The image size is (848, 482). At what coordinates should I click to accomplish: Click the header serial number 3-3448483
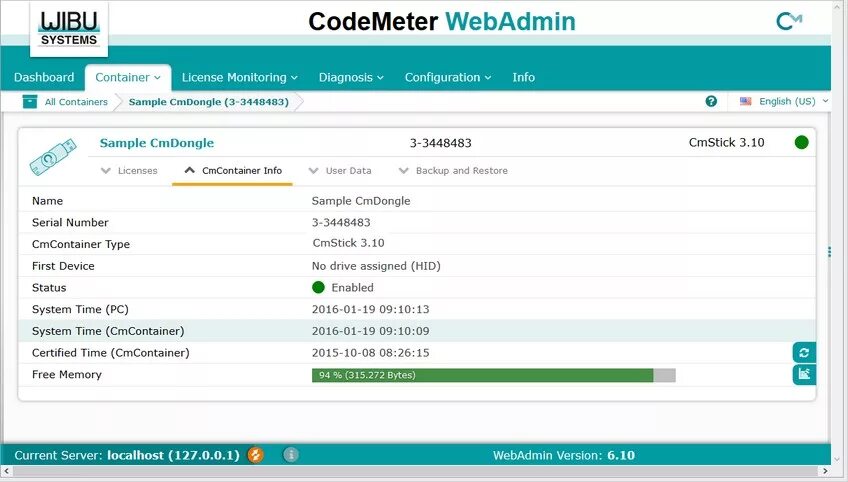pos(440,143)
